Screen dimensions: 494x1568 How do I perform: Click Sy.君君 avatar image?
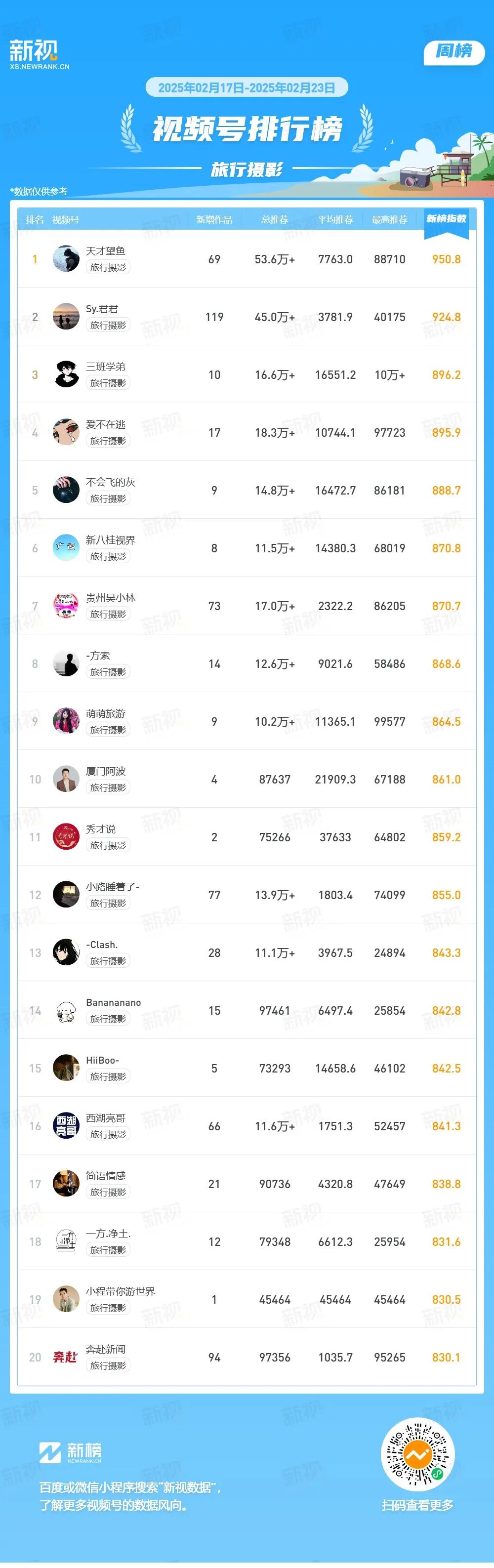[x=66, y=317]
